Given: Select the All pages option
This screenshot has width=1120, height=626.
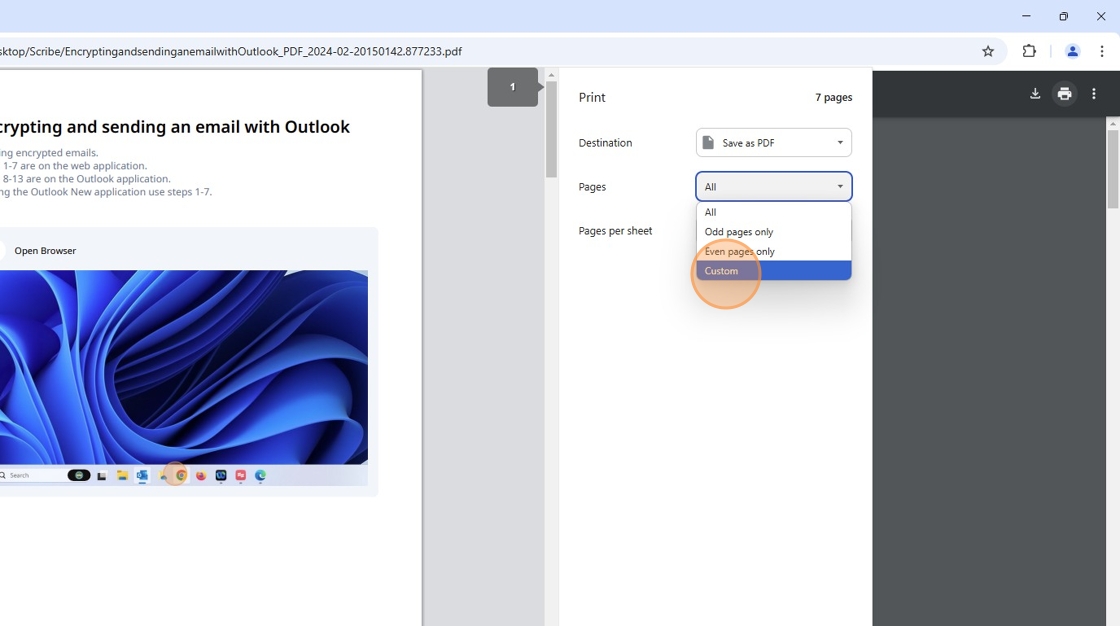Looking at the screenshot, I should pyautogui.click(x=774, y=212).
